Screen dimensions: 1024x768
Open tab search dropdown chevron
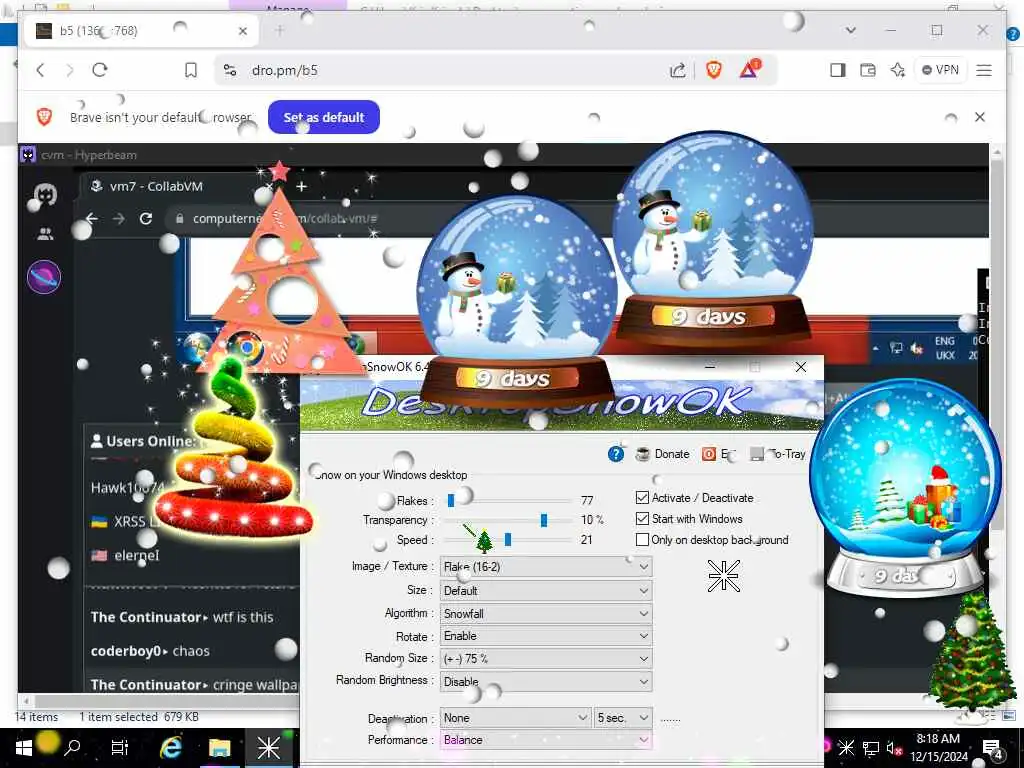(850, 30)
